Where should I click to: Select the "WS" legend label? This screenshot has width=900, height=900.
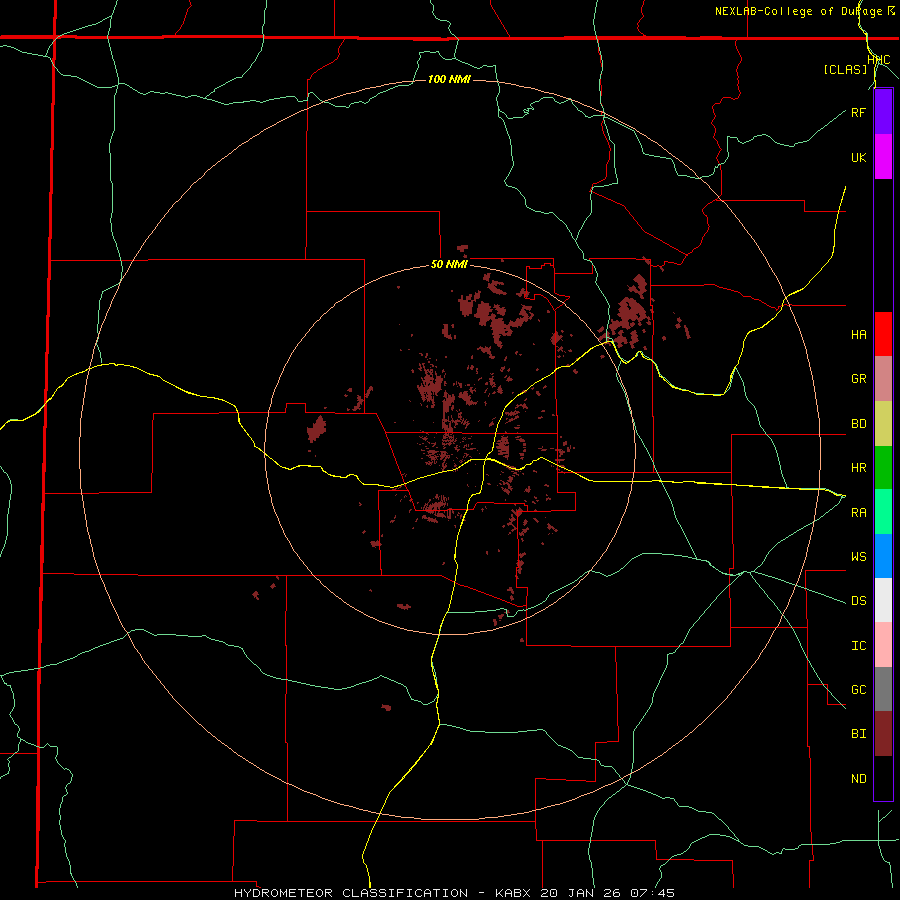click(x=858, y=557)
